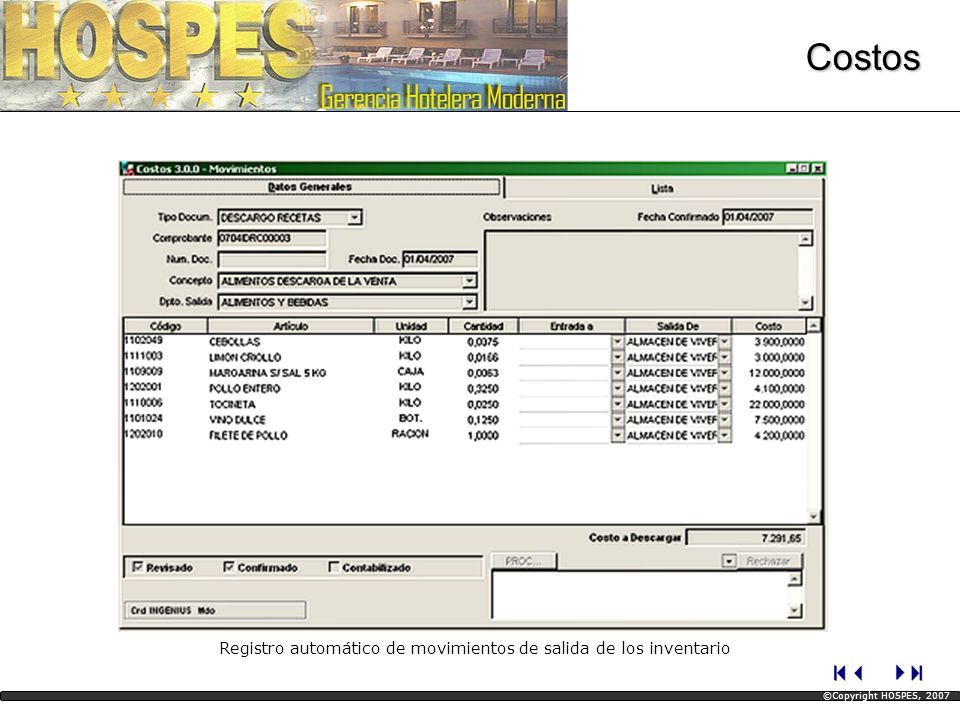
Task: Select the TOCINETA article cell
Action: 232,404
